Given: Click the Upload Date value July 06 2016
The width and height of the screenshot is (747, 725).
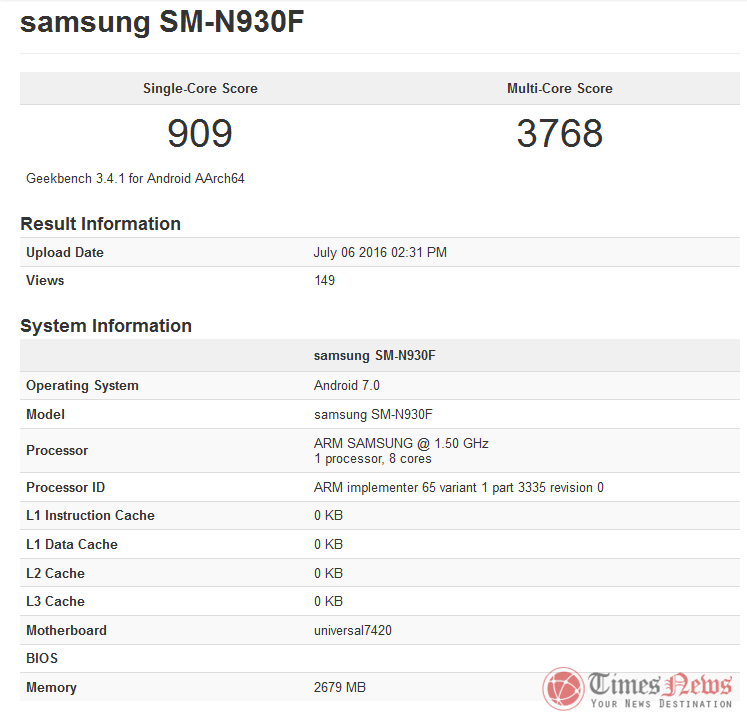Looking at the screenshot, I should click(380, 253).
